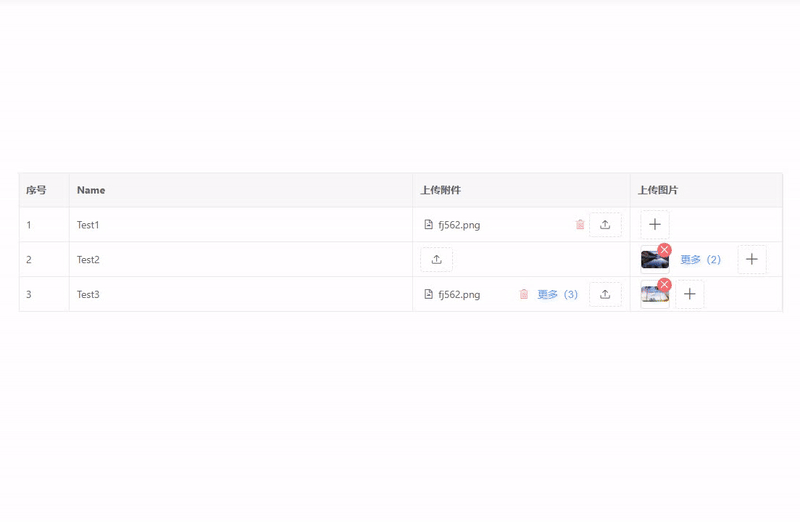Screen dimensions: 800x522
Task: Select row number 3 cell
Action: point(44,294)
